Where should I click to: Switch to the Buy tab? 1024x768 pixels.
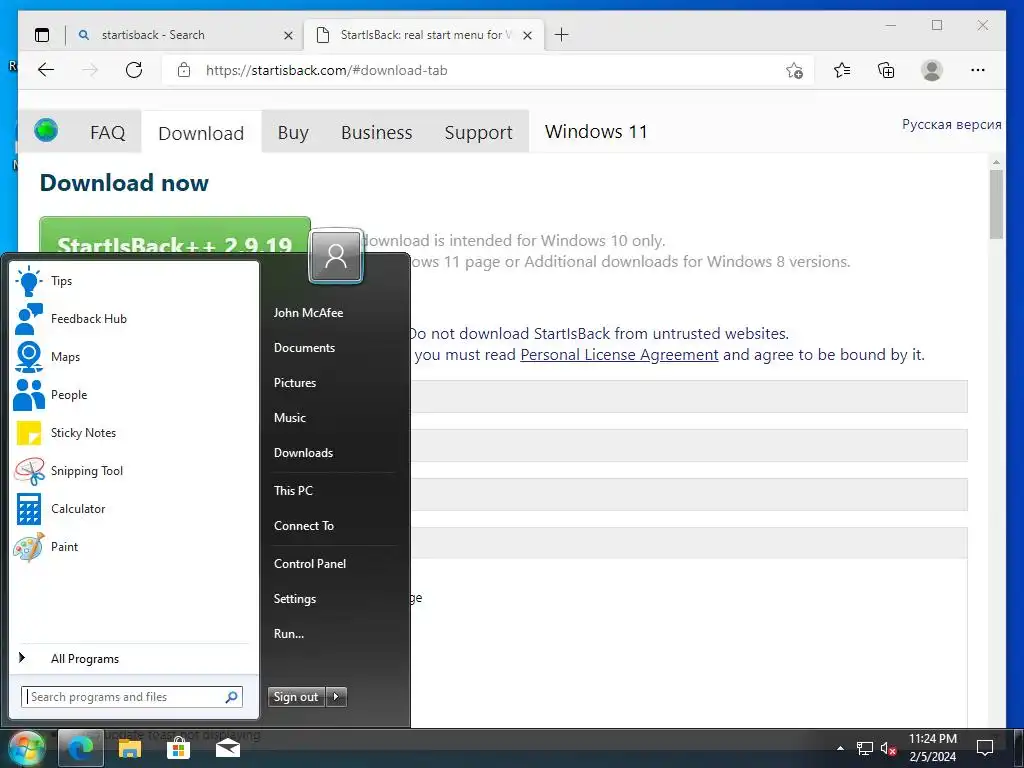(293, 133)
